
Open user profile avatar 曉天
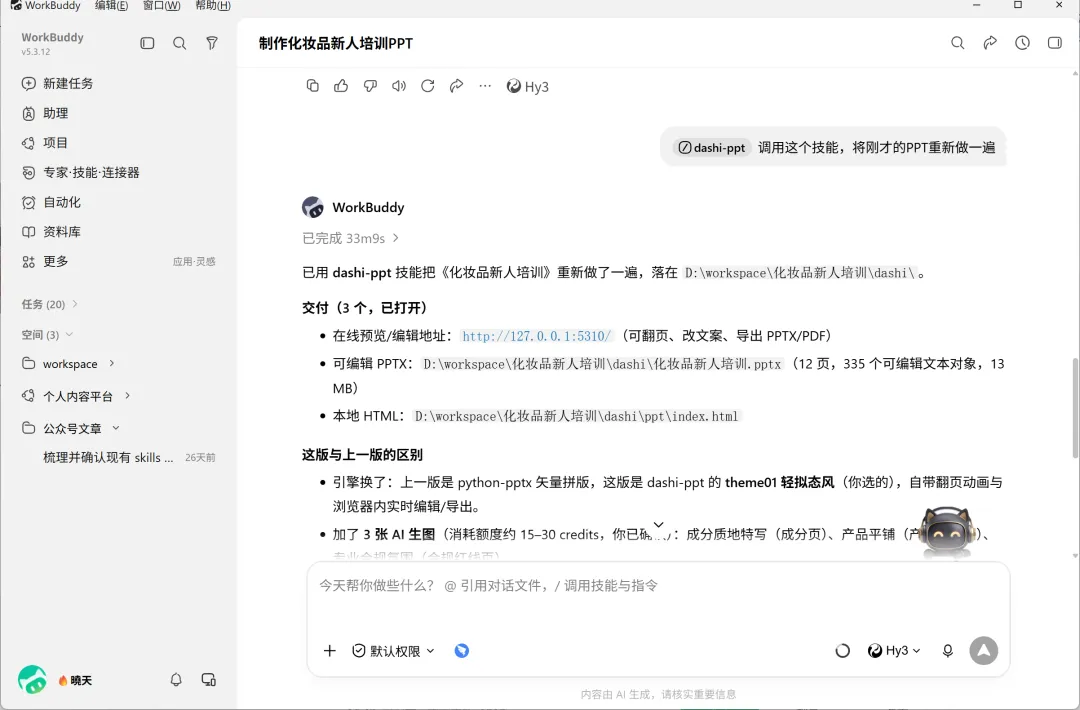(x=32, y=680)
